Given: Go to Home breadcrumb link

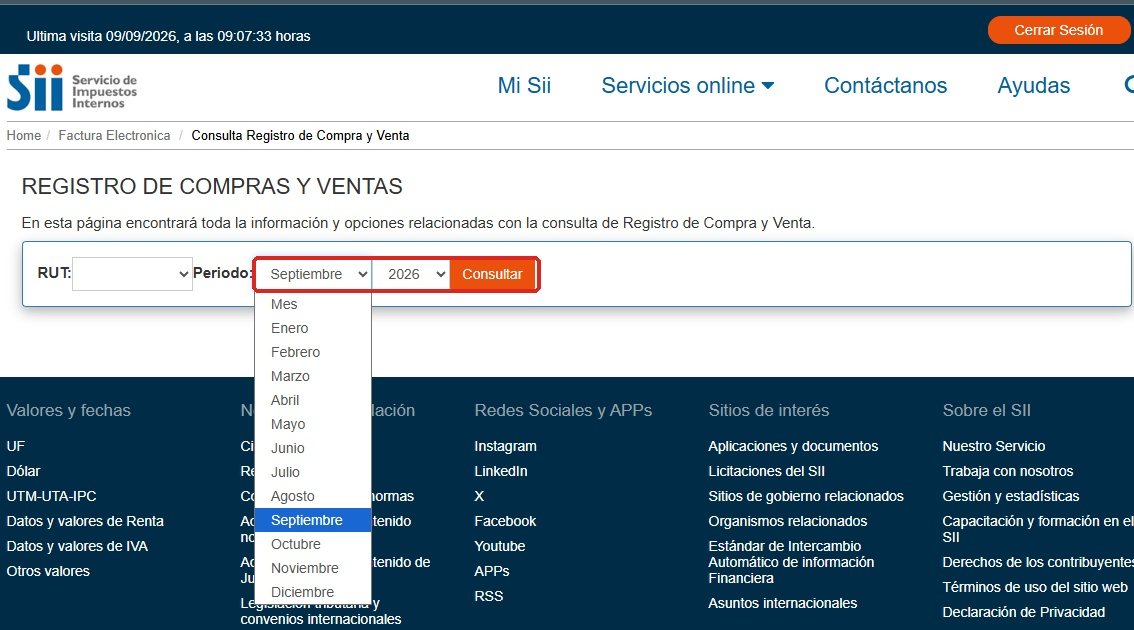Looking at the screenshot, I should [24, 135].
